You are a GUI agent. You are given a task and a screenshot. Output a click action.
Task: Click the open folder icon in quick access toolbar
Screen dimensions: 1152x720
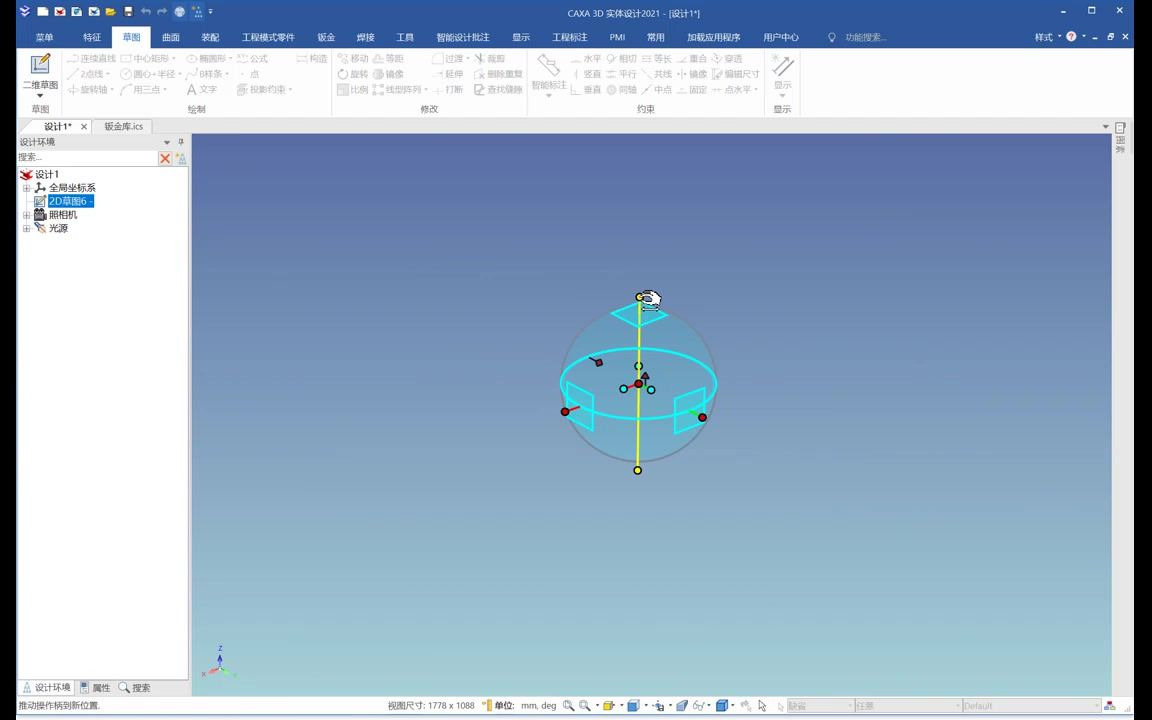point(110,12)
